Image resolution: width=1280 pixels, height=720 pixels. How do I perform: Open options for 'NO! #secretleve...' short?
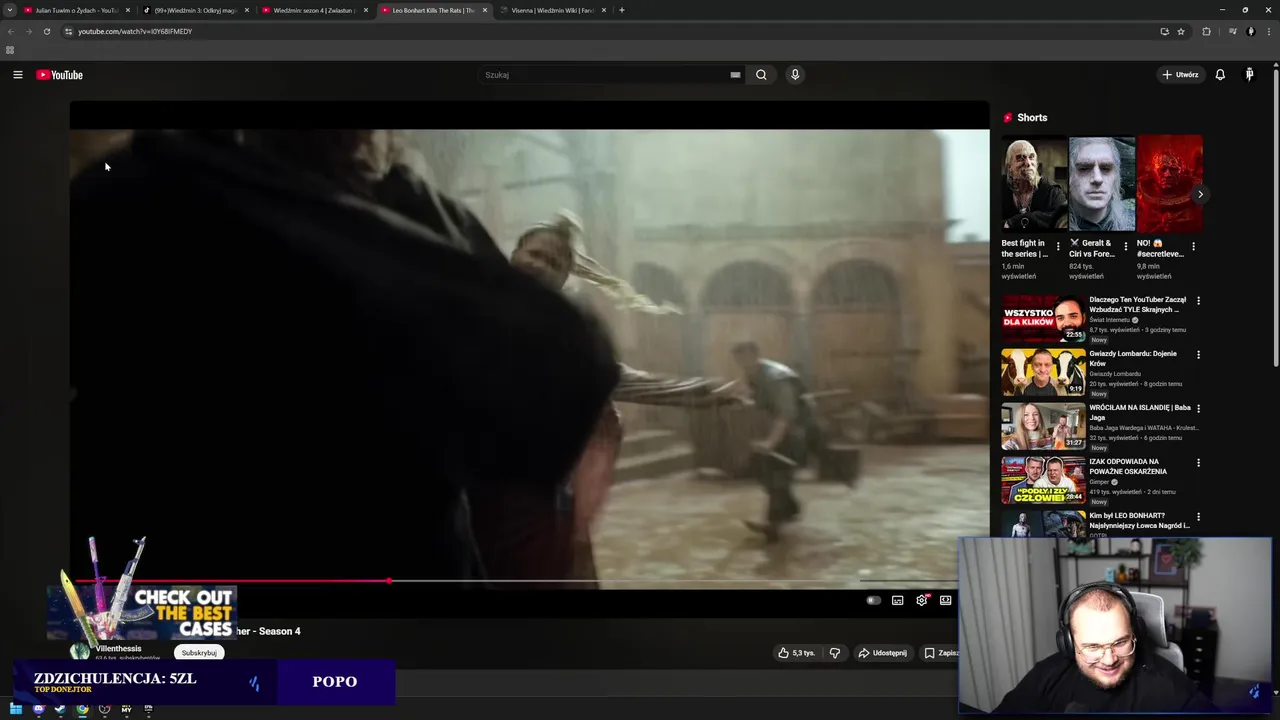[1193, 246]
